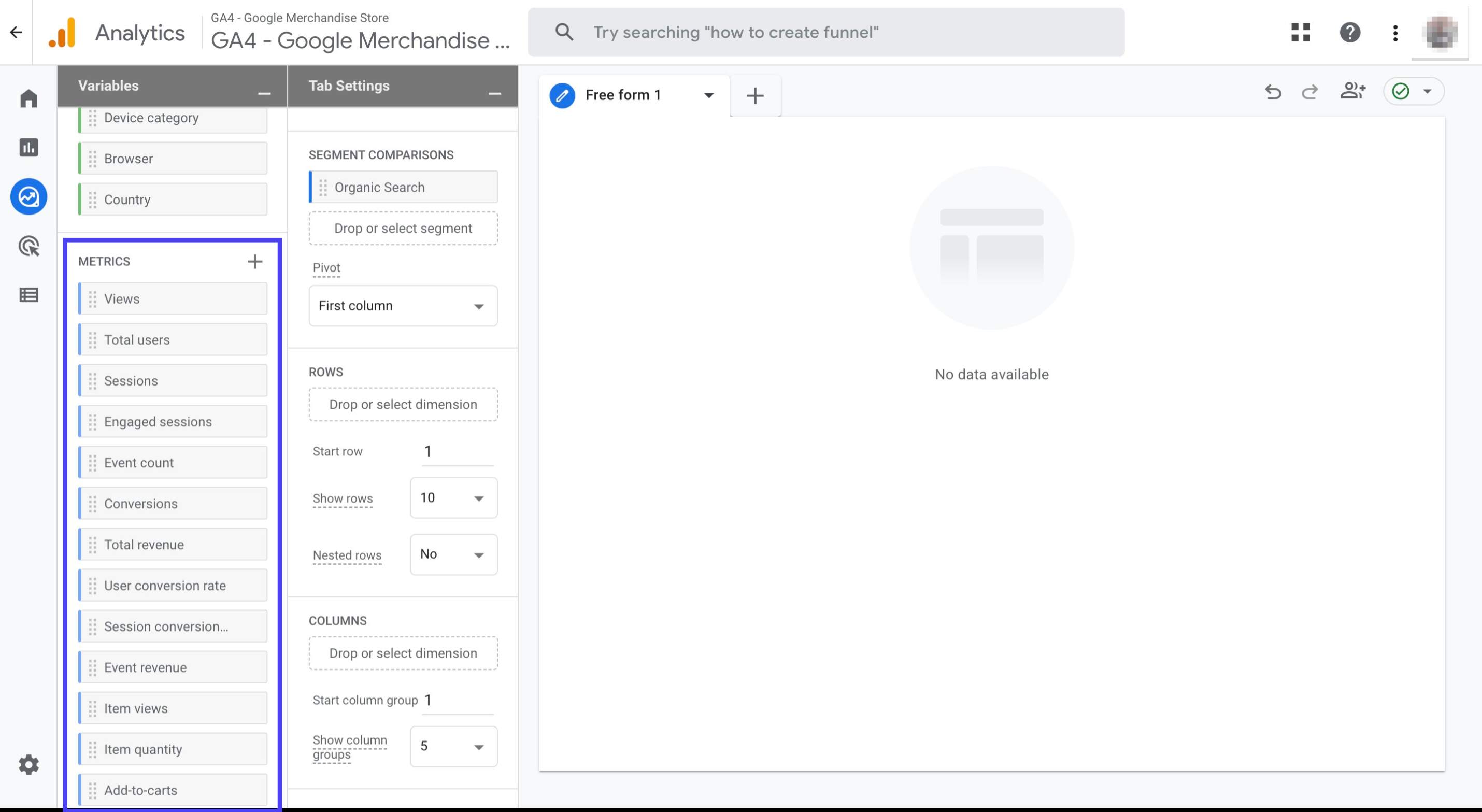The image size is (1482, 812).
Task: Open the Show column groups dropdown
Action: 454,746
